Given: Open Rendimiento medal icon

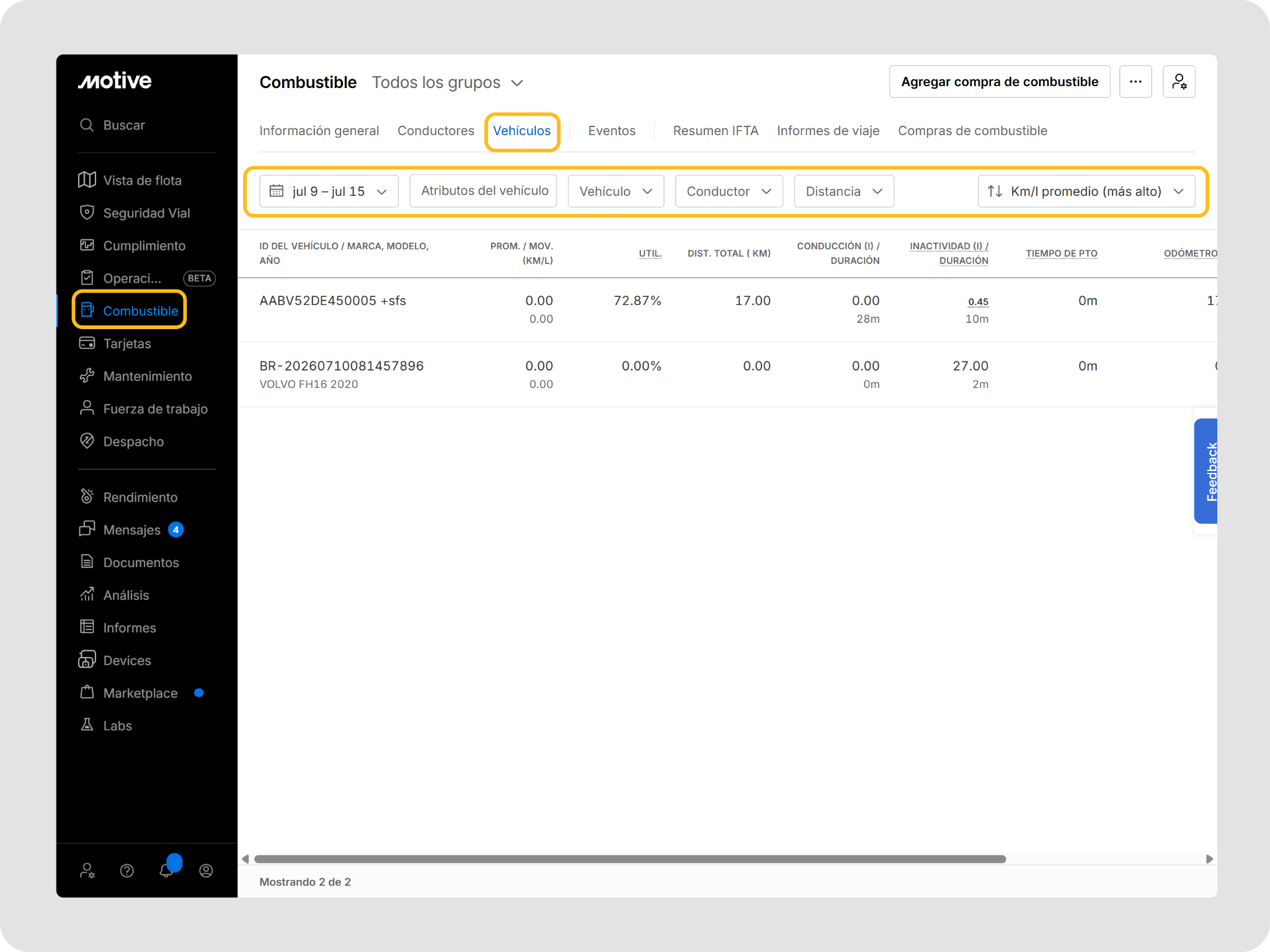Looking at the screenshot, I should [x=87, y=497].
